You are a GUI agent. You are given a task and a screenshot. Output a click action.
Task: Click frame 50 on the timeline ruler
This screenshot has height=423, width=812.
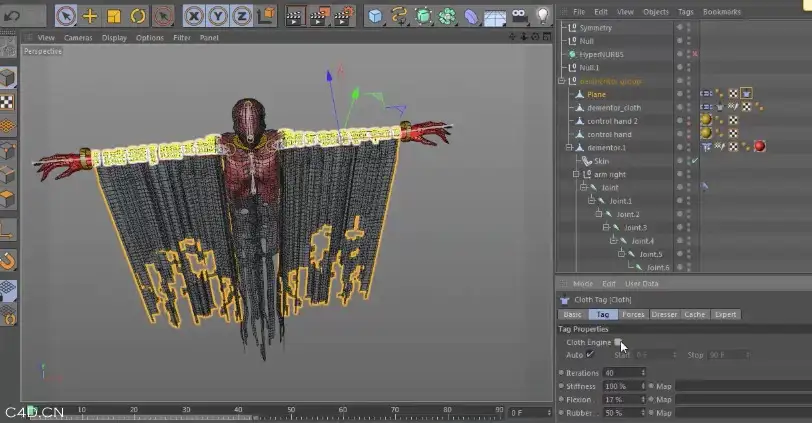pyautogui.click(x=291, y=410)
